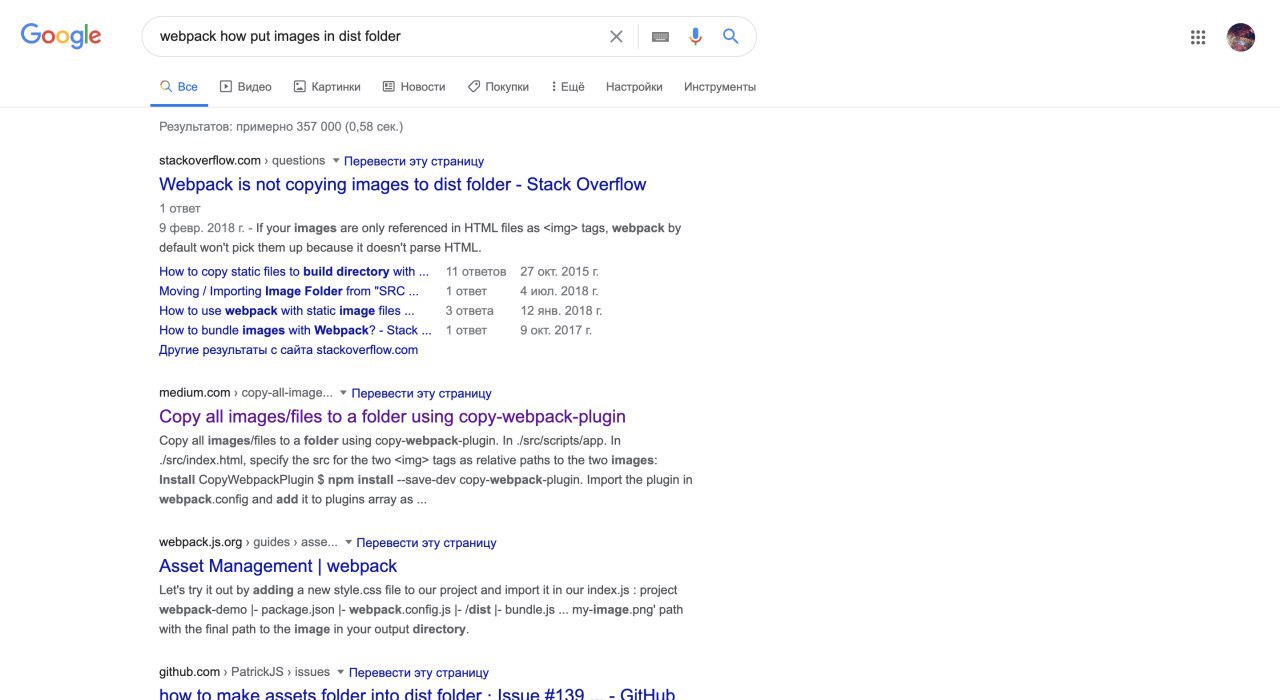Open 'How to copy static files' sublink
The width and height of the screenshot is (1280, 700).
pyautogui.click(x=294, y=271)
